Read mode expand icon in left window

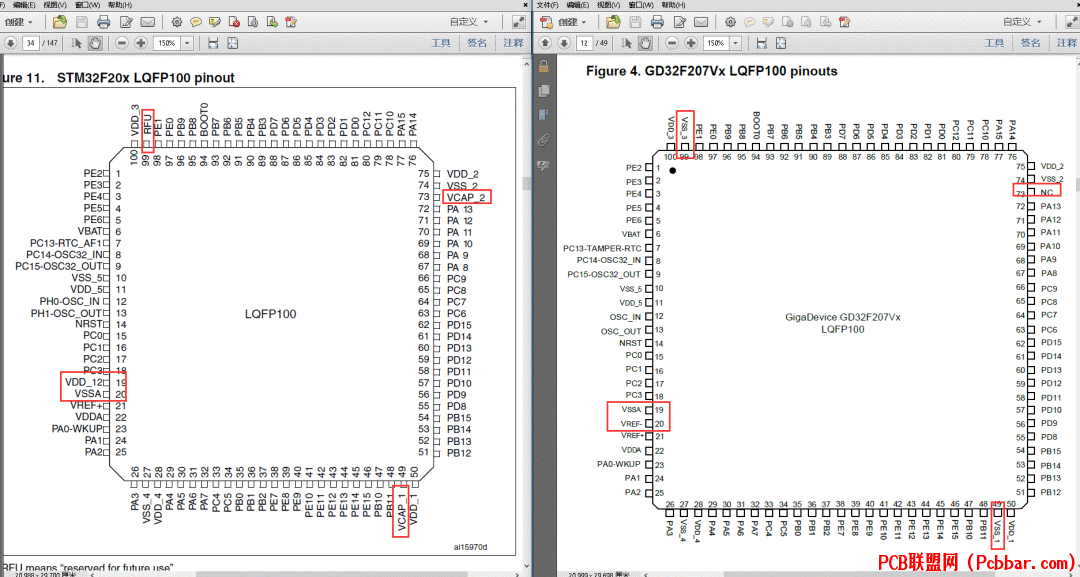point(519,22)
